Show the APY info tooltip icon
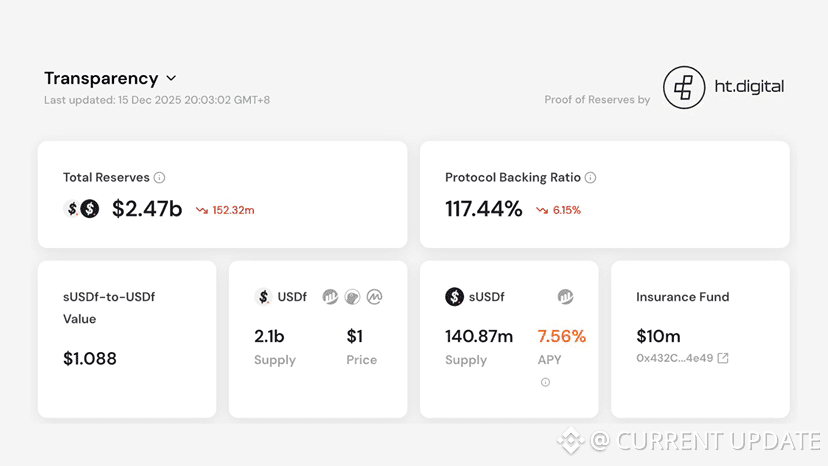This screenshot has height=466, width=828. click(x=545, y=382)
